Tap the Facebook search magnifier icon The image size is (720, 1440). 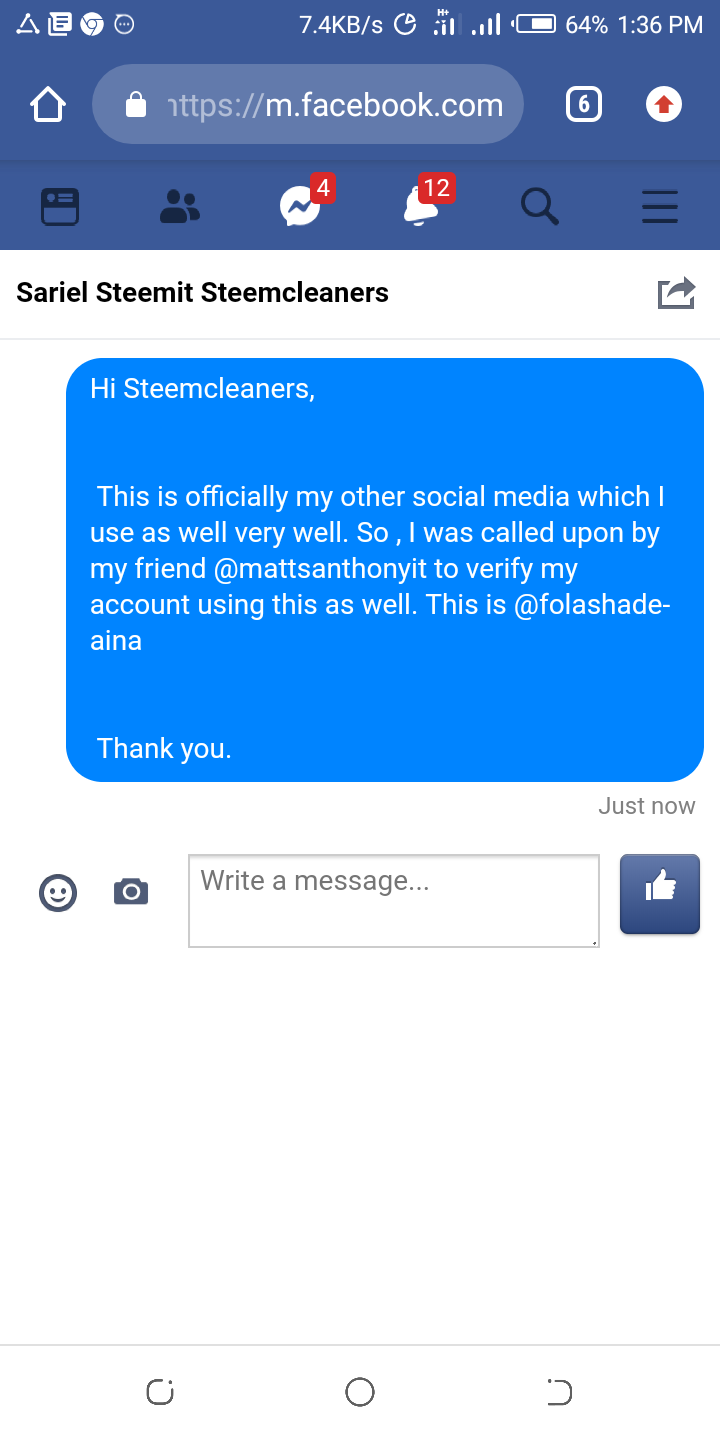(x=540, y=207)
